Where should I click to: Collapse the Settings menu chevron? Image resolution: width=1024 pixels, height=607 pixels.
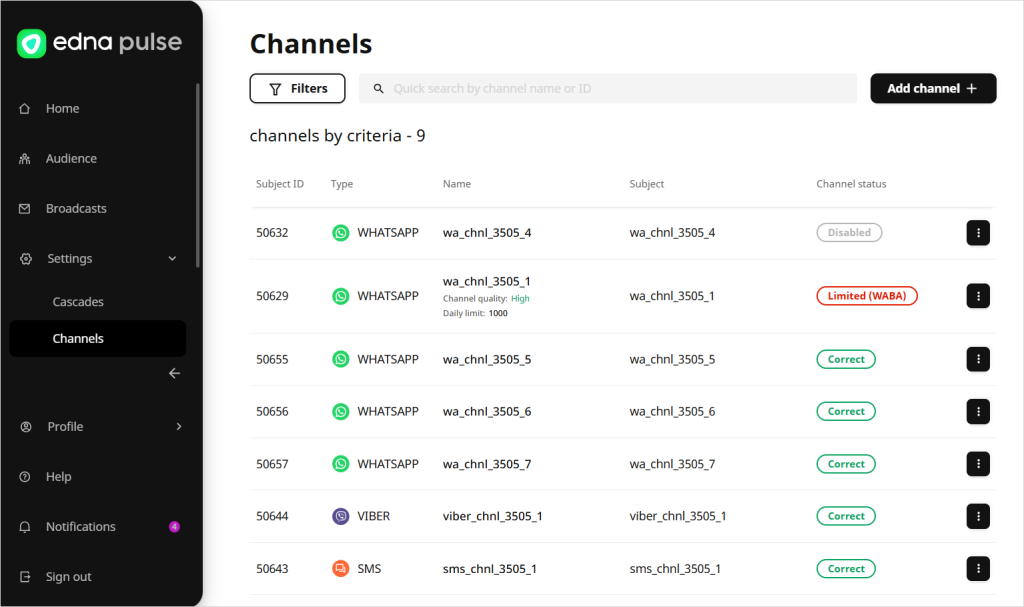click(172, 259)
